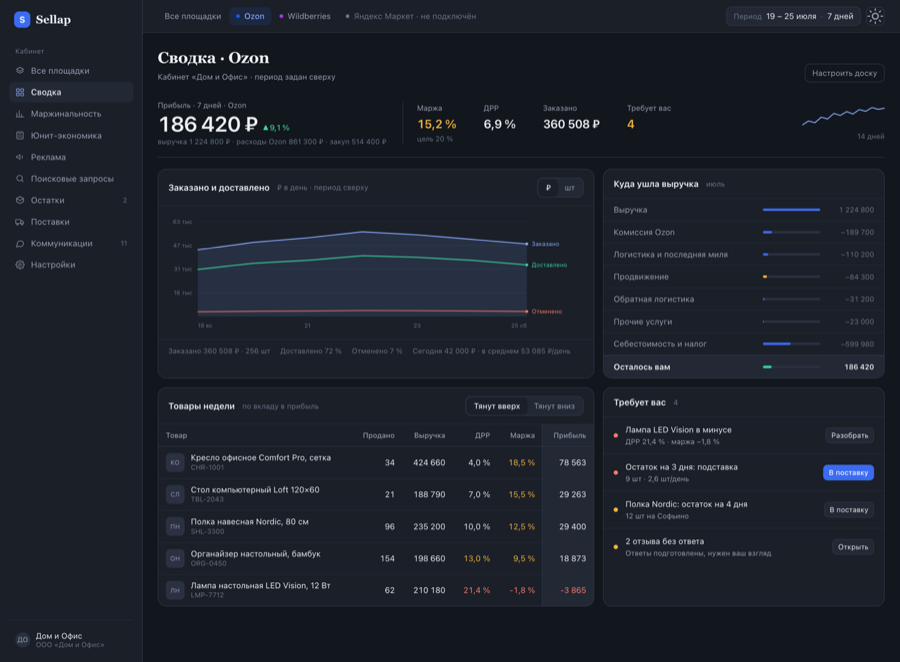
Task: Open the Маржинальность chart icon
Action: [x=20, y=114]
